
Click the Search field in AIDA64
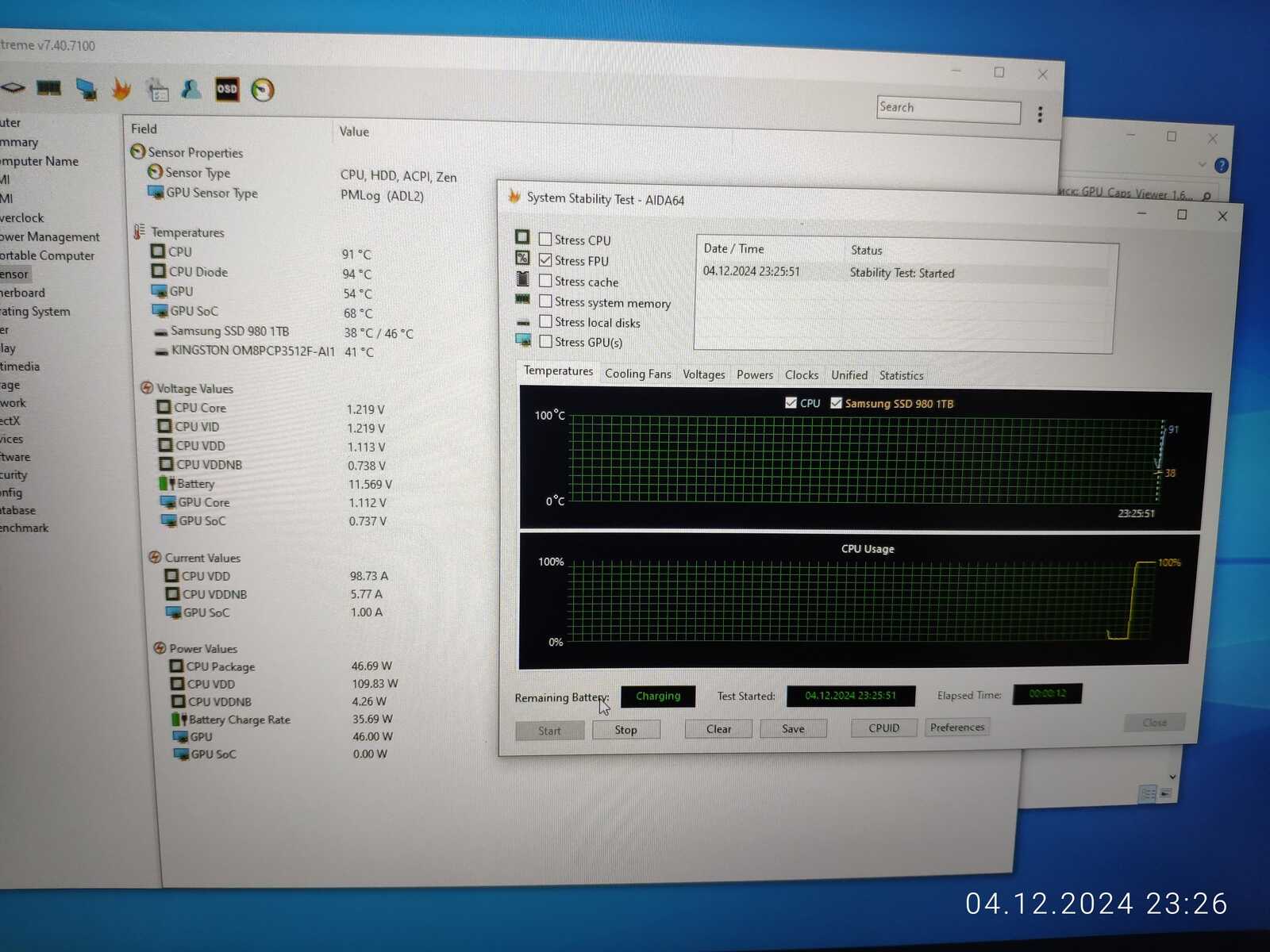tap(949, 109)
